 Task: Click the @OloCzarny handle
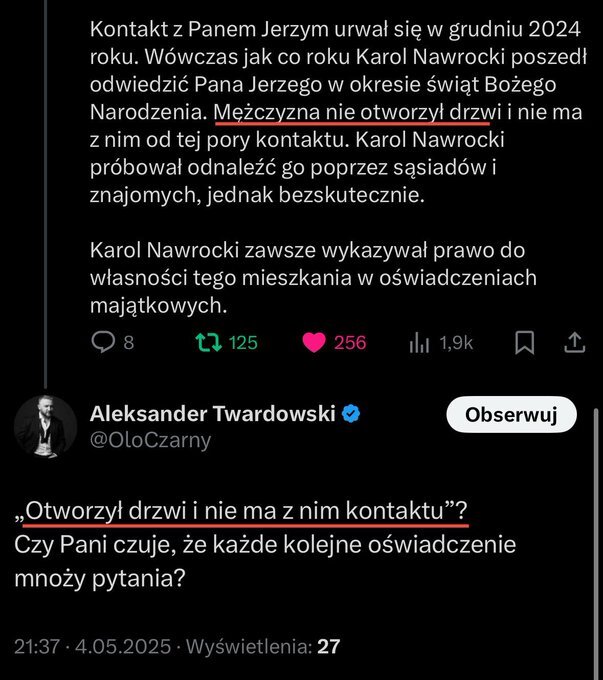(x=151, y=440)
